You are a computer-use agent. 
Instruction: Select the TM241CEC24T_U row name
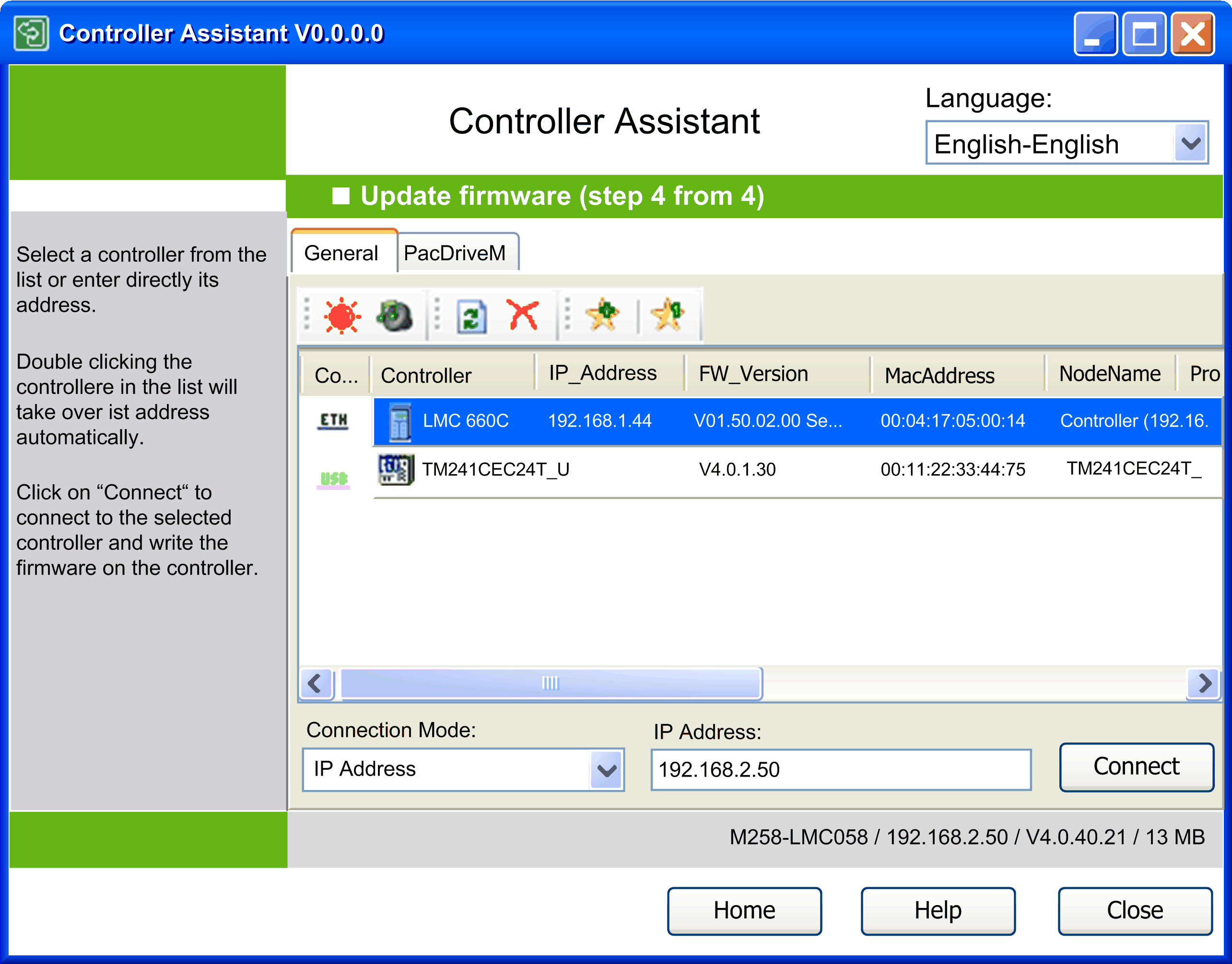[496, 470]
